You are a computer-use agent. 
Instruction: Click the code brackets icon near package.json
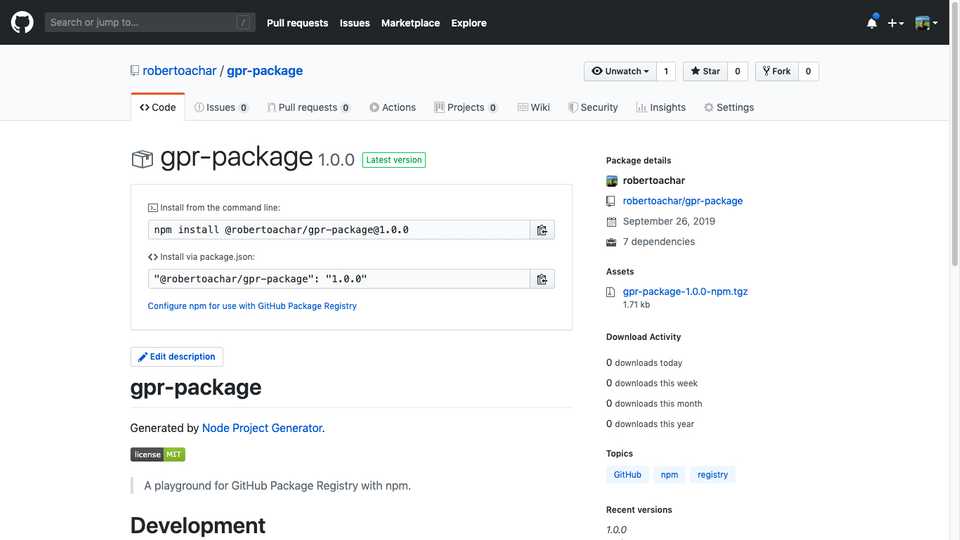pyautogui.click(x=152, y=257)
